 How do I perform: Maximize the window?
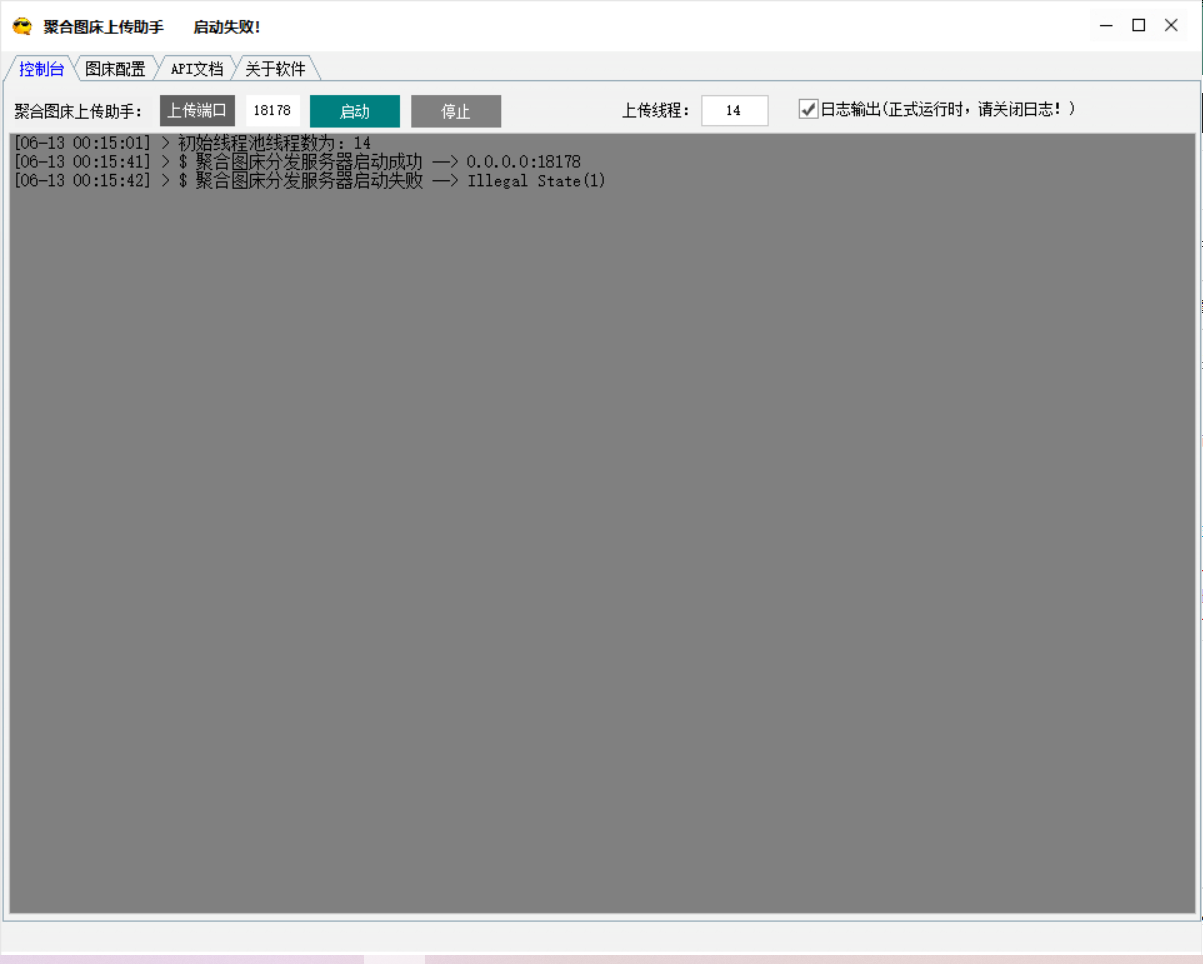pyautogui.click(x=1138, y=26)
